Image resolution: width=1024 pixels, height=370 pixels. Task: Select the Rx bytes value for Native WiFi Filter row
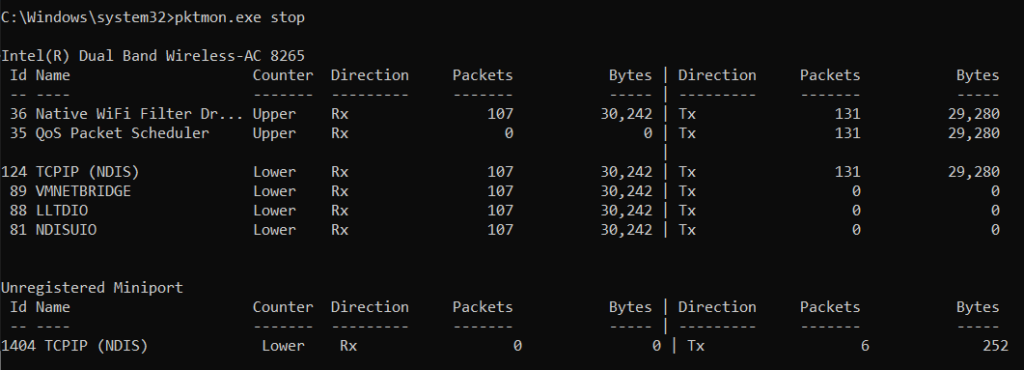tap(626, 114)
